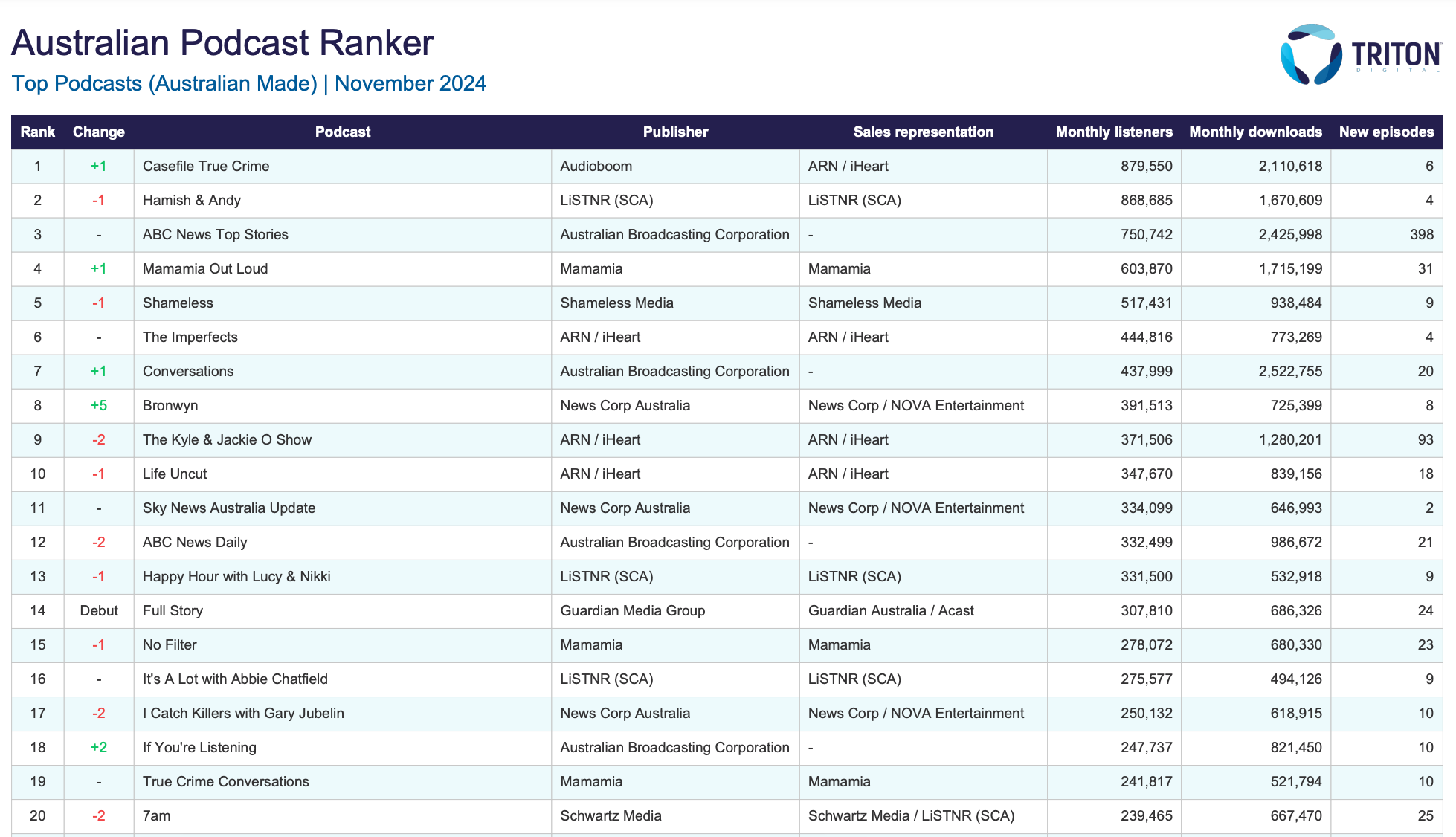This screenshot has width=1456, height=837.
Task: Click new episodes value 25
Action: [x=1426, y=815]
